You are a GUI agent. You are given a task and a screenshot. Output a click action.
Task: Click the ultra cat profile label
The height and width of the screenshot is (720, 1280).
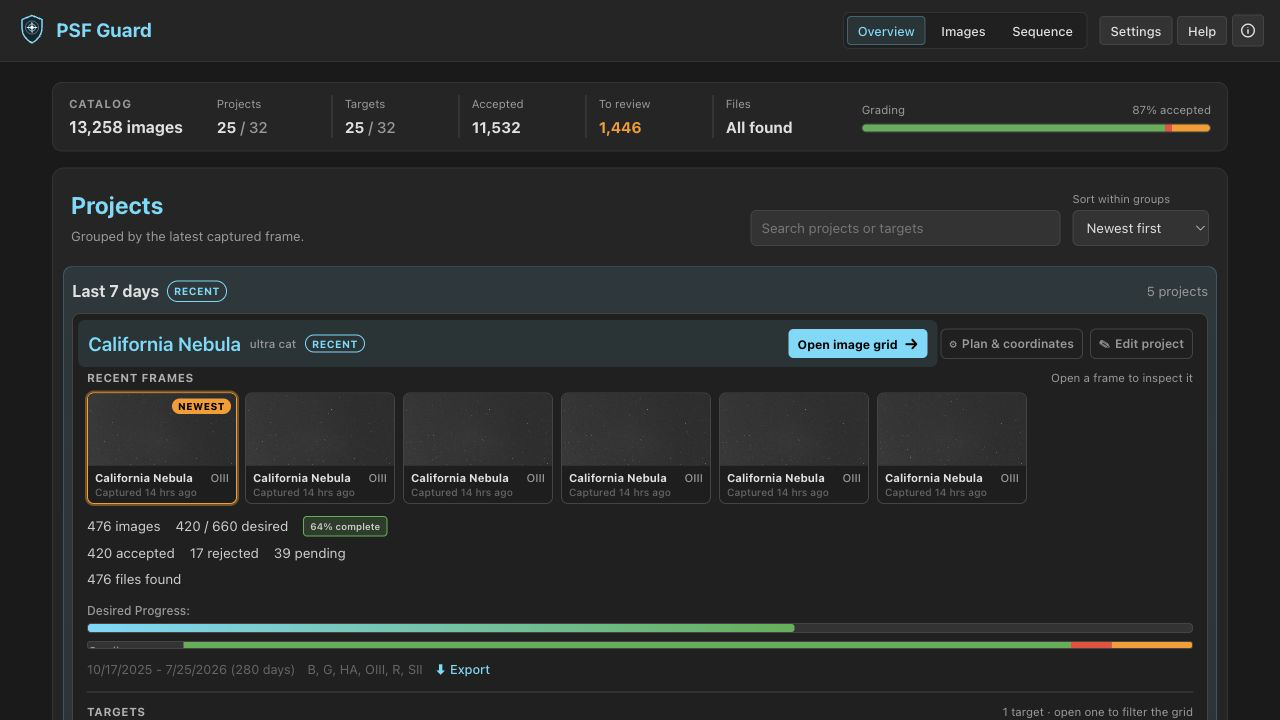click(273, 344)
